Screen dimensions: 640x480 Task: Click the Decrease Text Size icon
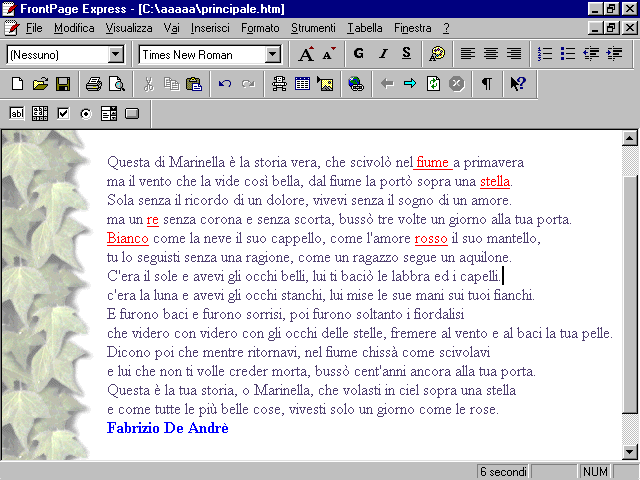pyautogui.click(x=329, y=54)
